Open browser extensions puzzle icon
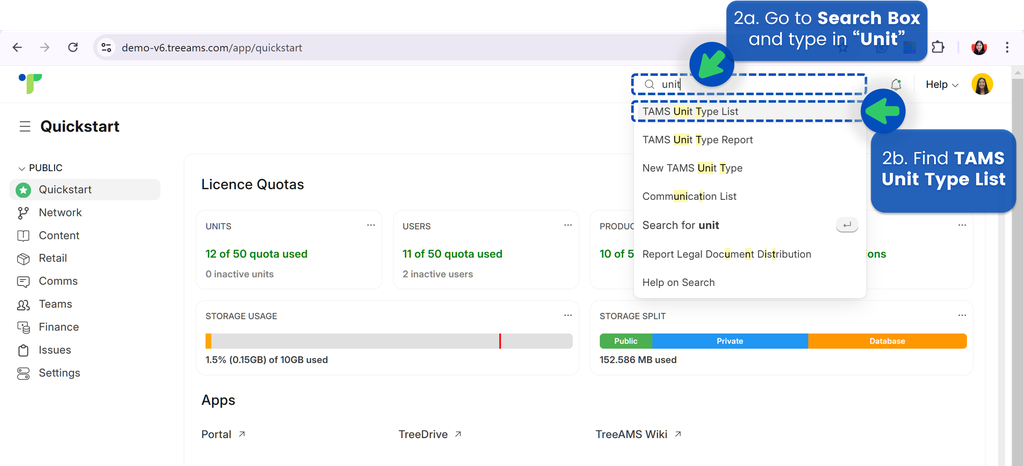Image resolution: width=1024 pixels, height=466 pixels. 938,48
